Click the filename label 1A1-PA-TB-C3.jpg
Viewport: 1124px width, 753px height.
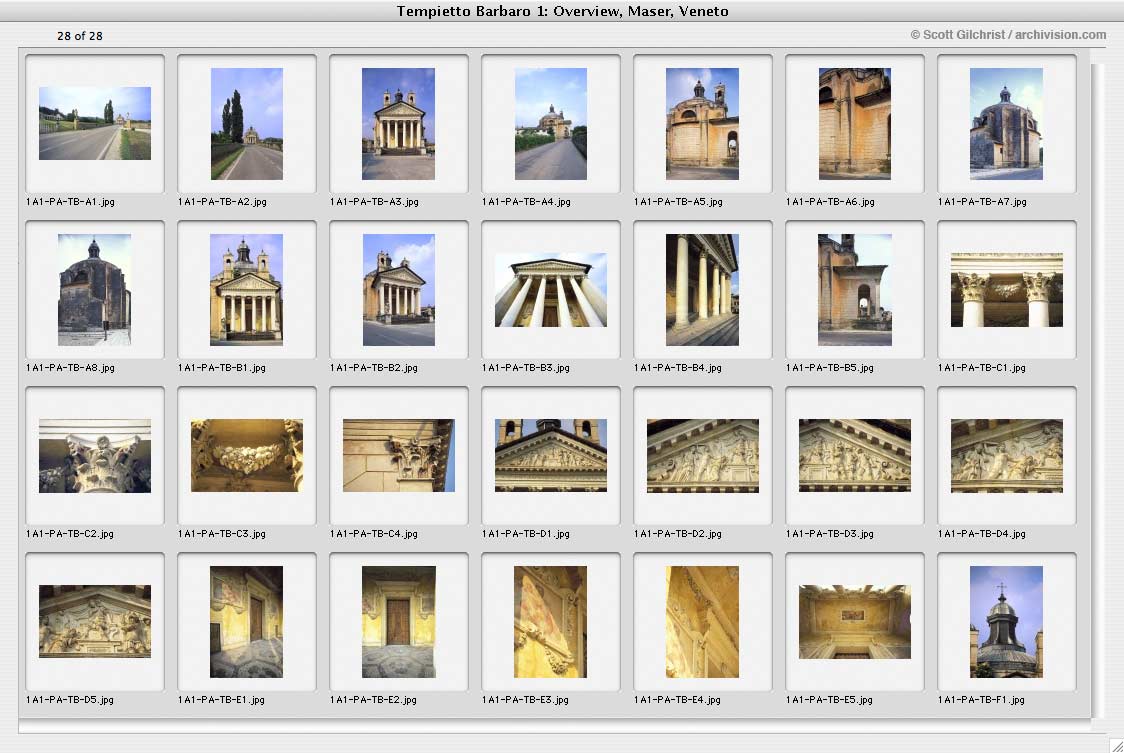click(x=222, y=534)
